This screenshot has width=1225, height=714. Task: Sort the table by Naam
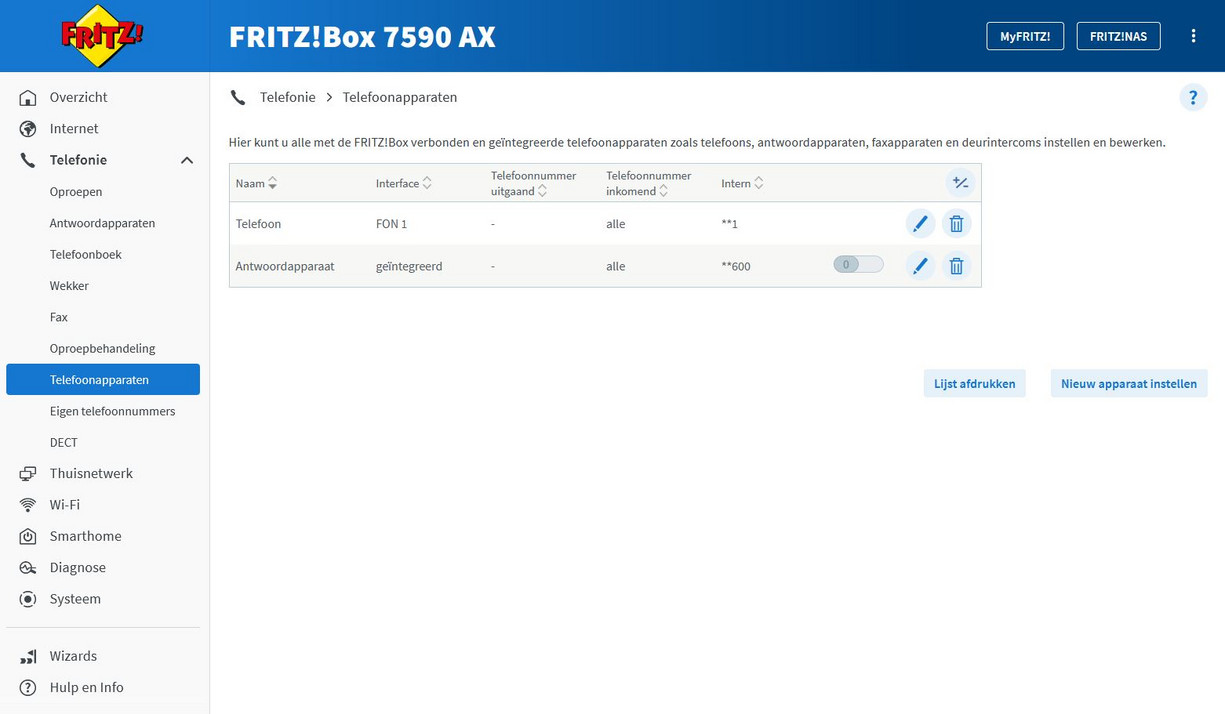click(257, 184)
